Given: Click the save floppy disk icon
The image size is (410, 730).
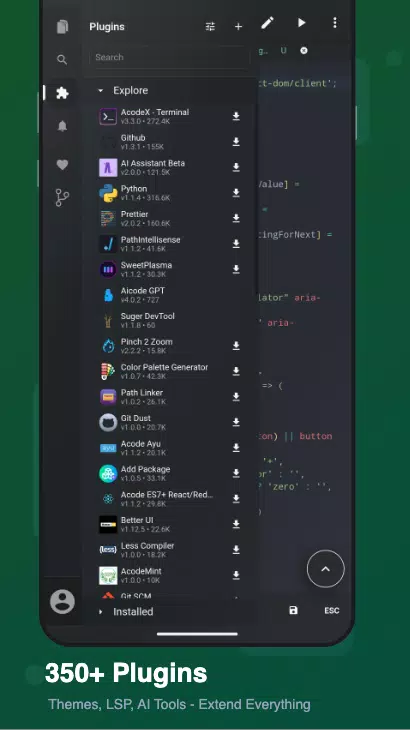Looking at the screenshot, I should tap(293, 610).
